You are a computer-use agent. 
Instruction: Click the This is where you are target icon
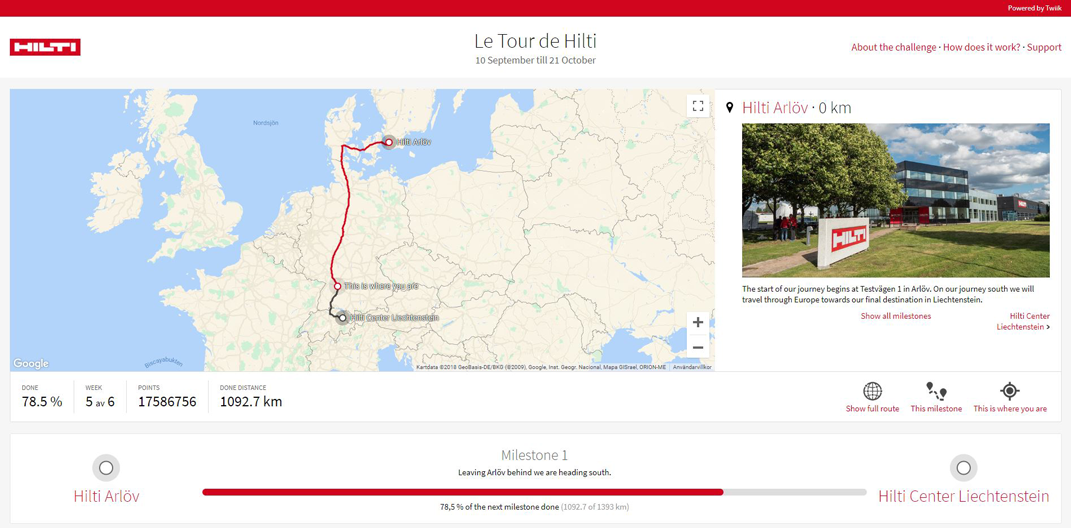(1010, 391)
